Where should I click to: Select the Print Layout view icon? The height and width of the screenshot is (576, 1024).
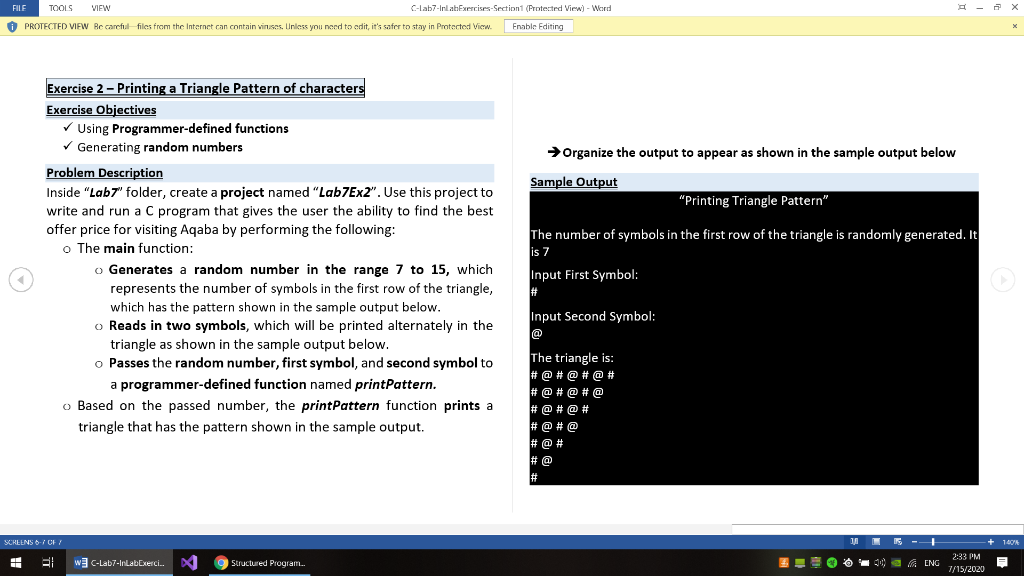[x=876, y=542]
